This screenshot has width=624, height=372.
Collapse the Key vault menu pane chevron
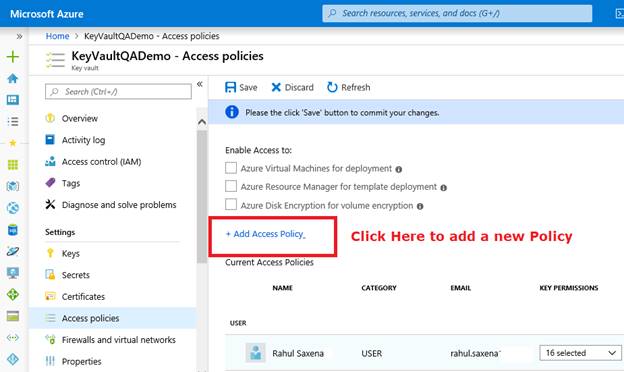click(200, 84)
